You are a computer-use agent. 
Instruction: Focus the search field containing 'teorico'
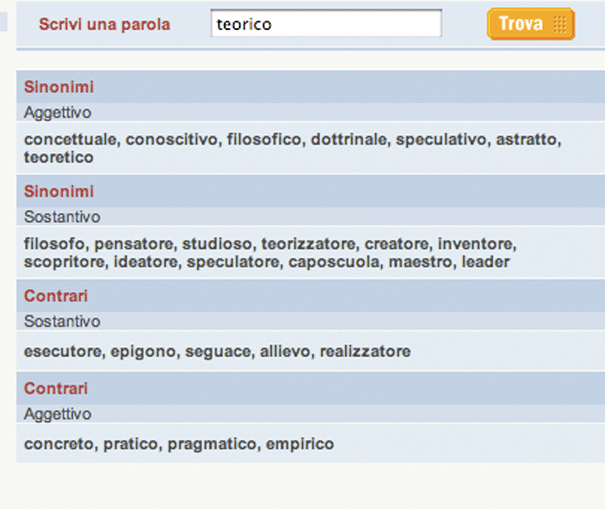tap(326, 24)
